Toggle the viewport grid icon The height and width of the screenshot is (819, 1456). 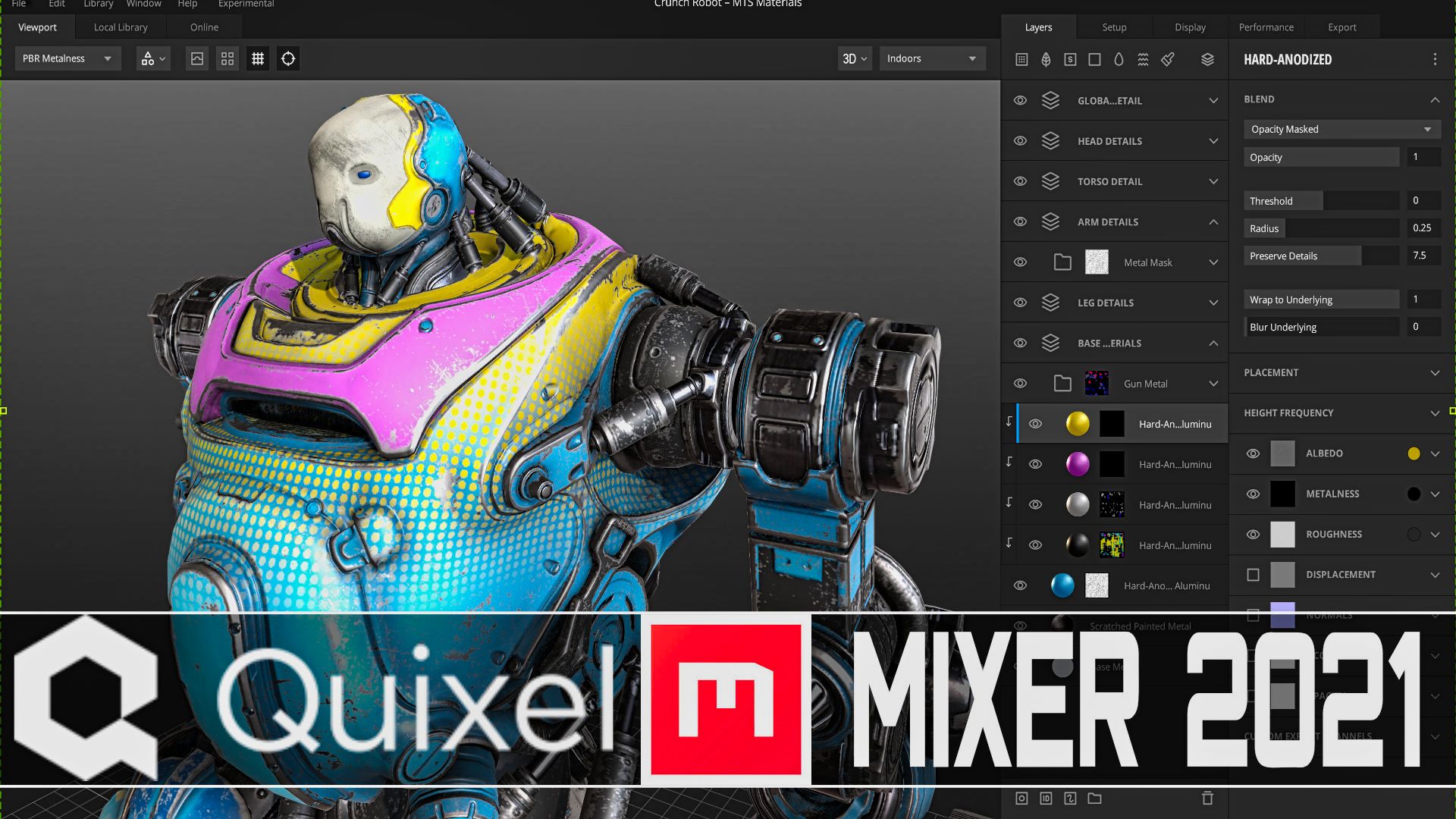[x=257, y=58]
